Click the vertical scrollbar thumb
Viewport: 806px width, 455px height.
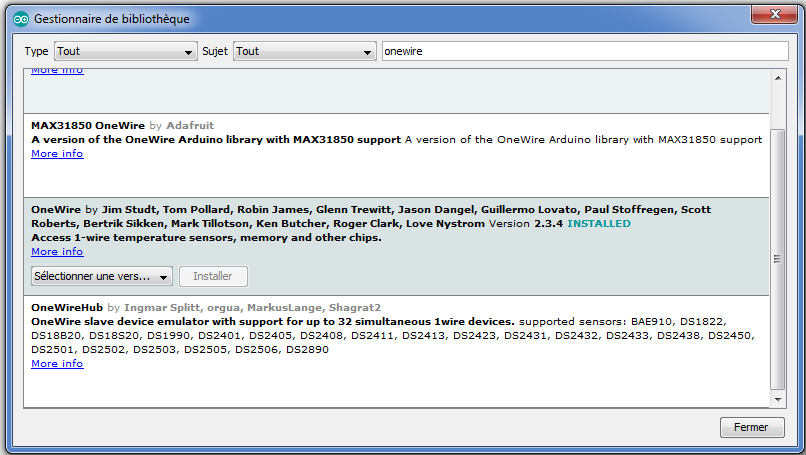click(778, 259)
